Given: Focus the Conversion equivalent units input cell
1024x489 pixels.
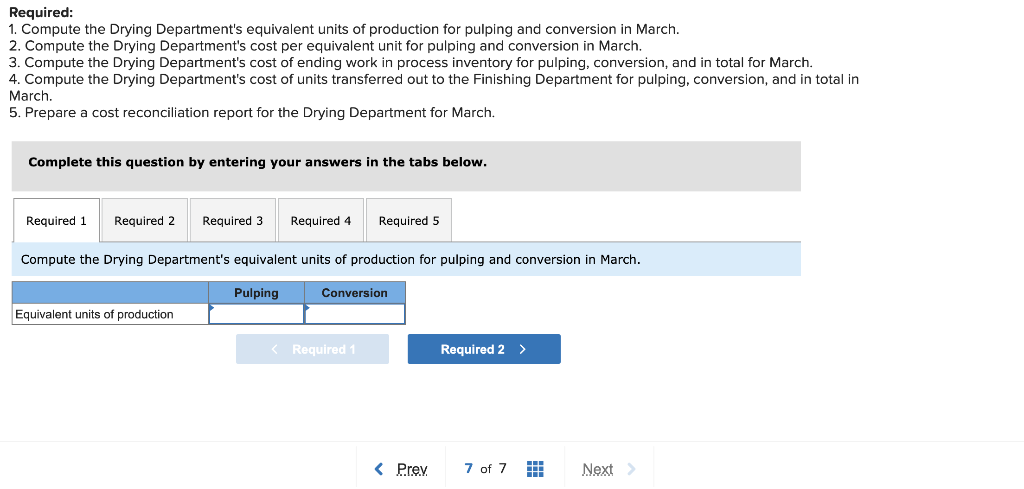Looking at the screenshot, I should tap(355, 314).
